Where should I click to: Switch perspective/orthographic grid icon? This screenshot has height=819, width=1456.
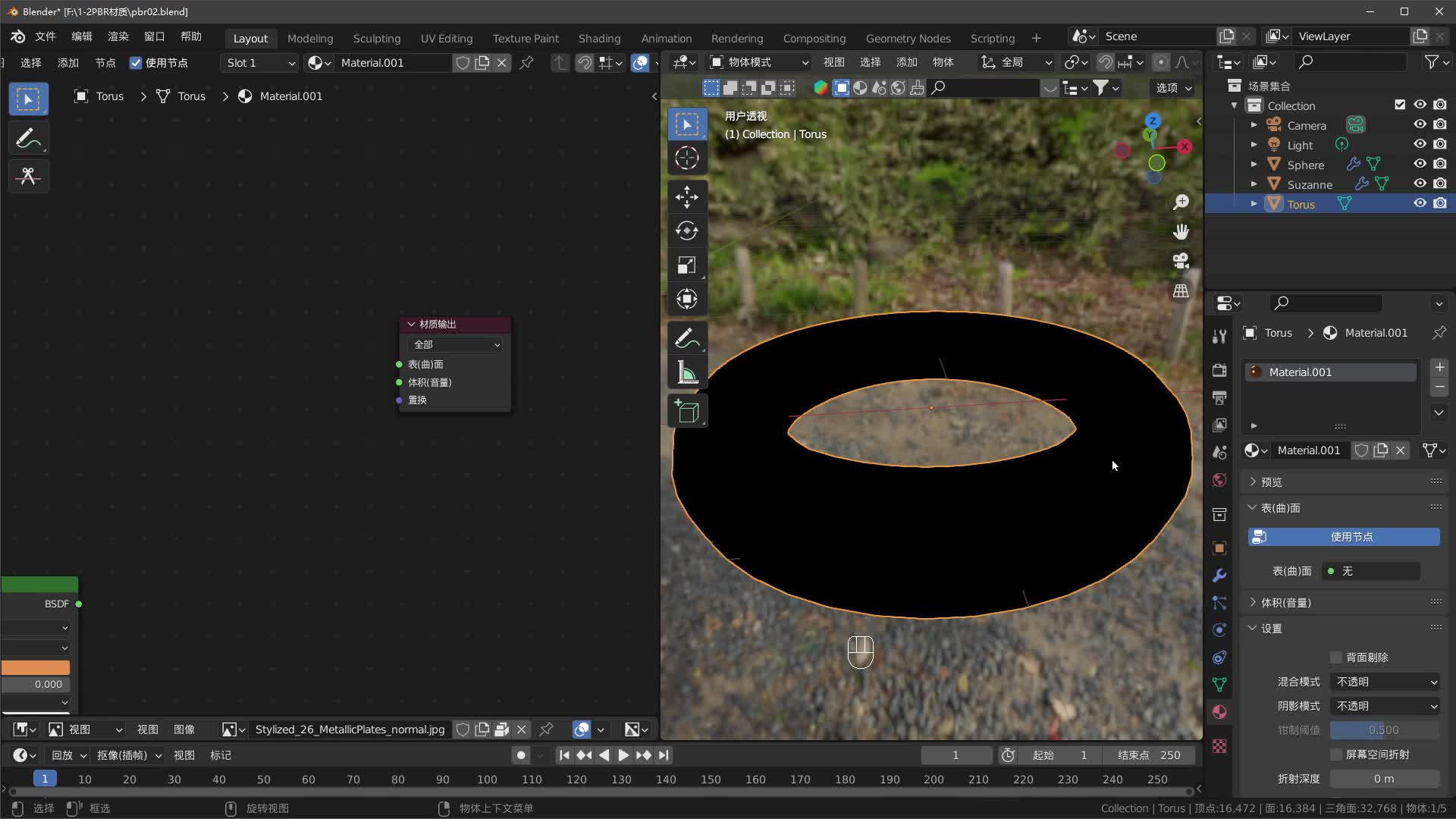pos(1181,290)
